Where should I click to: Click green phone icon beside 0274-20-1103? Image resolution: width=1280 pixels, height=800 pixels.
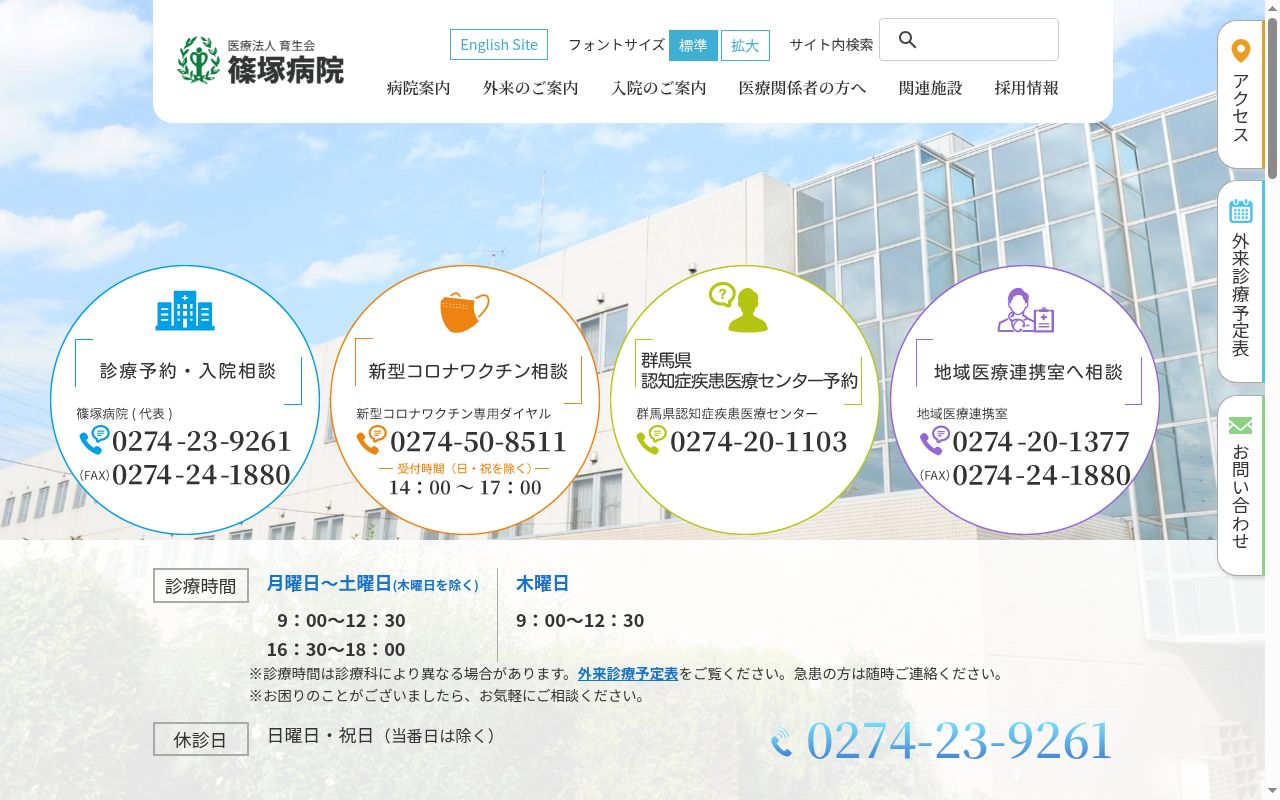click(651, 440)
